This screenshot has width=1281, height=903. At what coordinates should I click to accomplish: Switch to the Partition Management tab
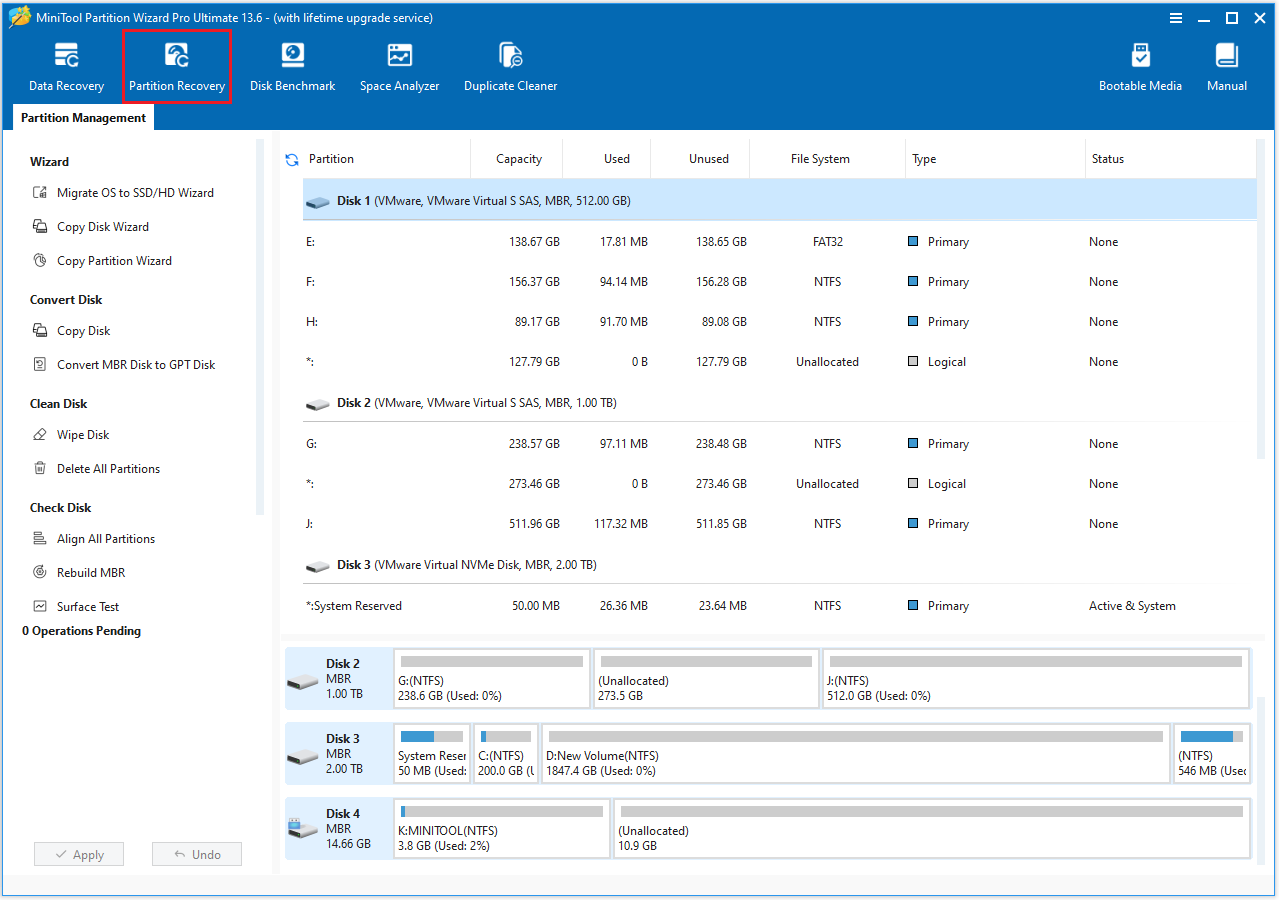click(x=83, y=117)
